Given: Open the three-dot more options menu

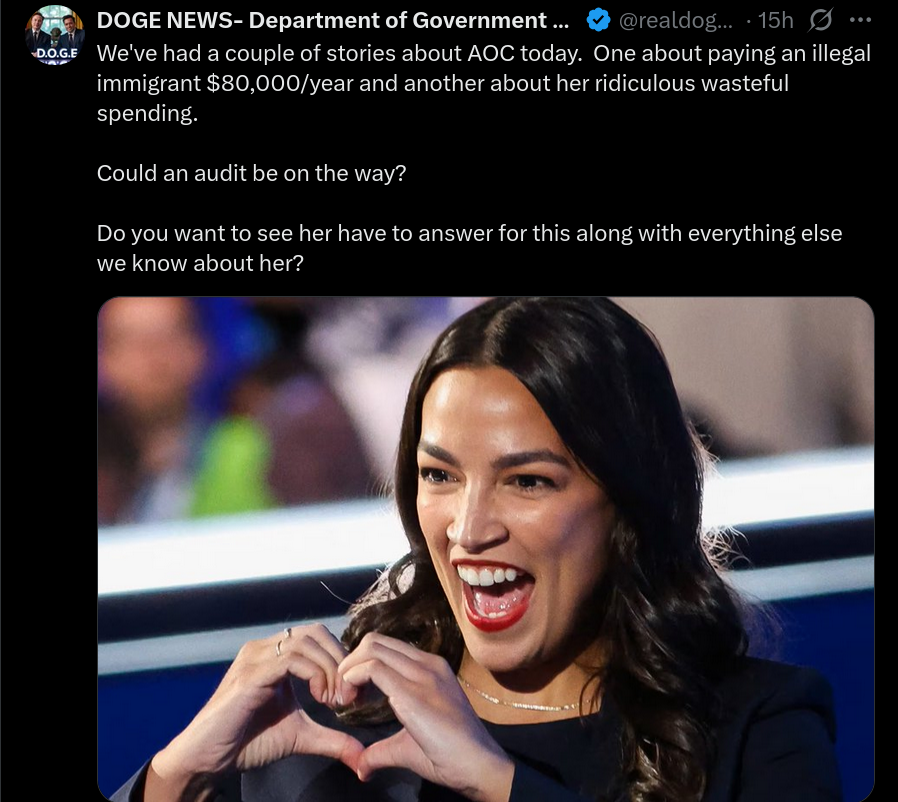Looking at the screenshot, I should pyautogui.click(x=860, y=20).
